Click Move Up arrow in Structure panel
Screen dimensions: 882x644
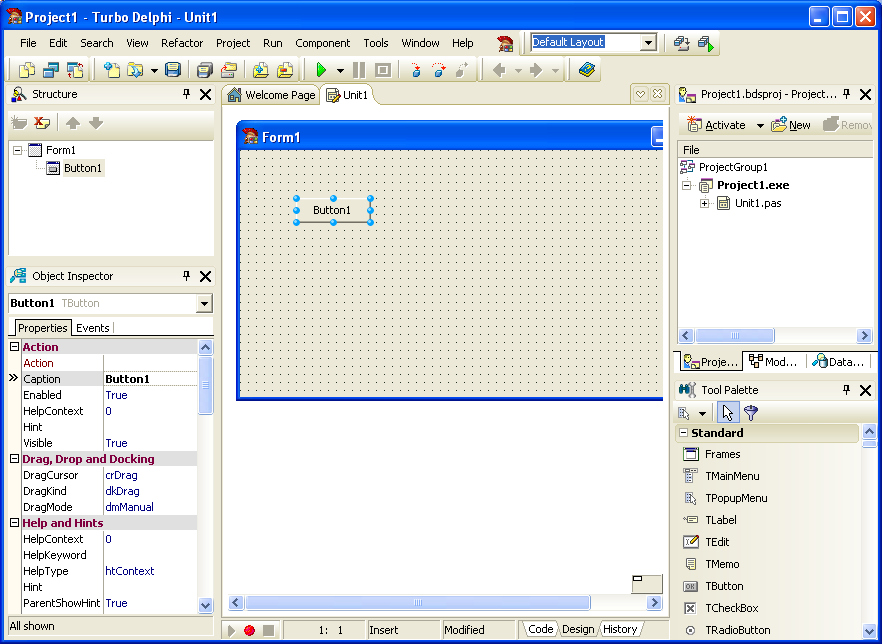[73, 123]
